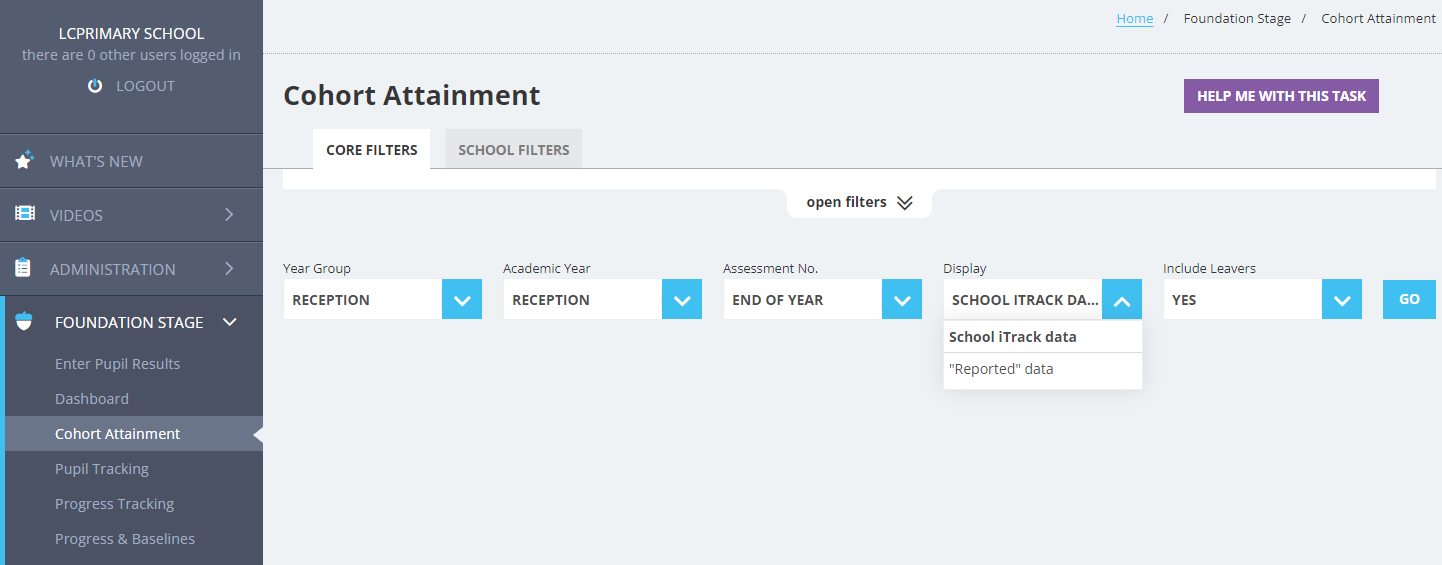Click the GO button
This screenshot has width=1442, height=565.
(1409, 299)
